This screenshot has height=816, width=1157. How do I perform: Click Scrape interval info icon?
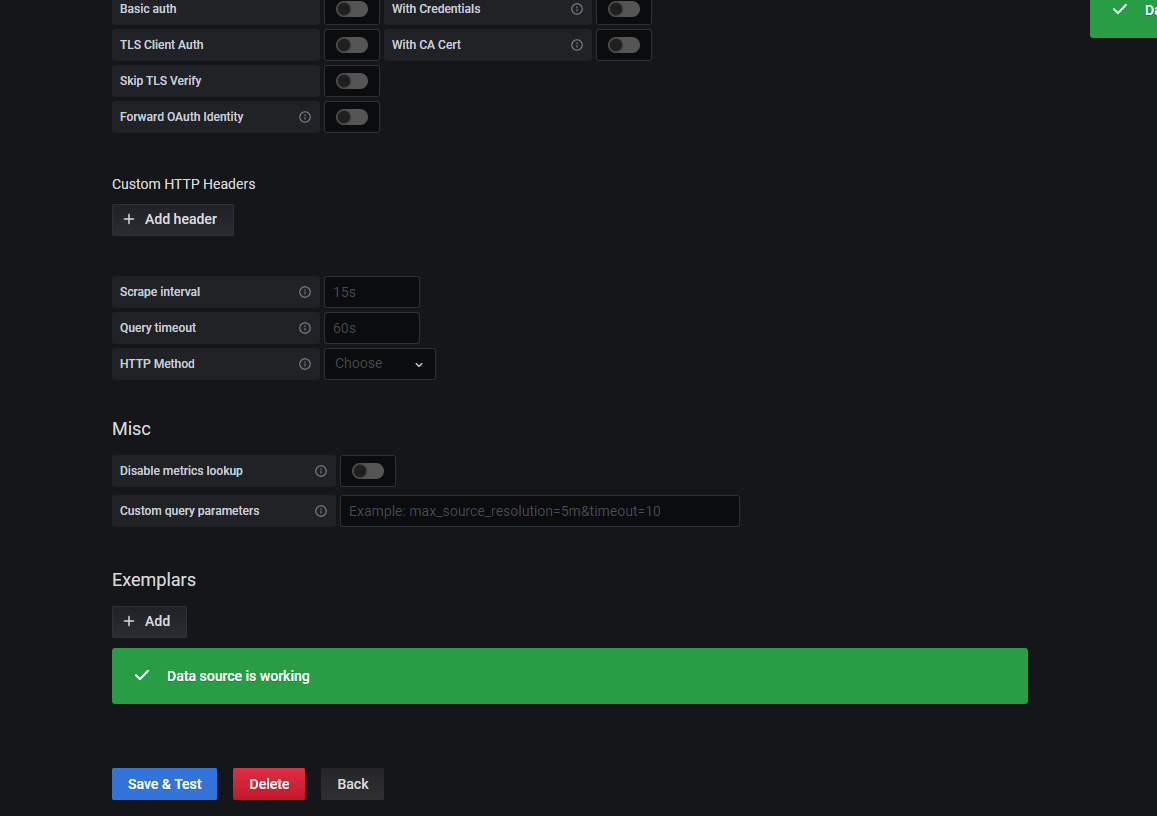(x=305, y=292)
